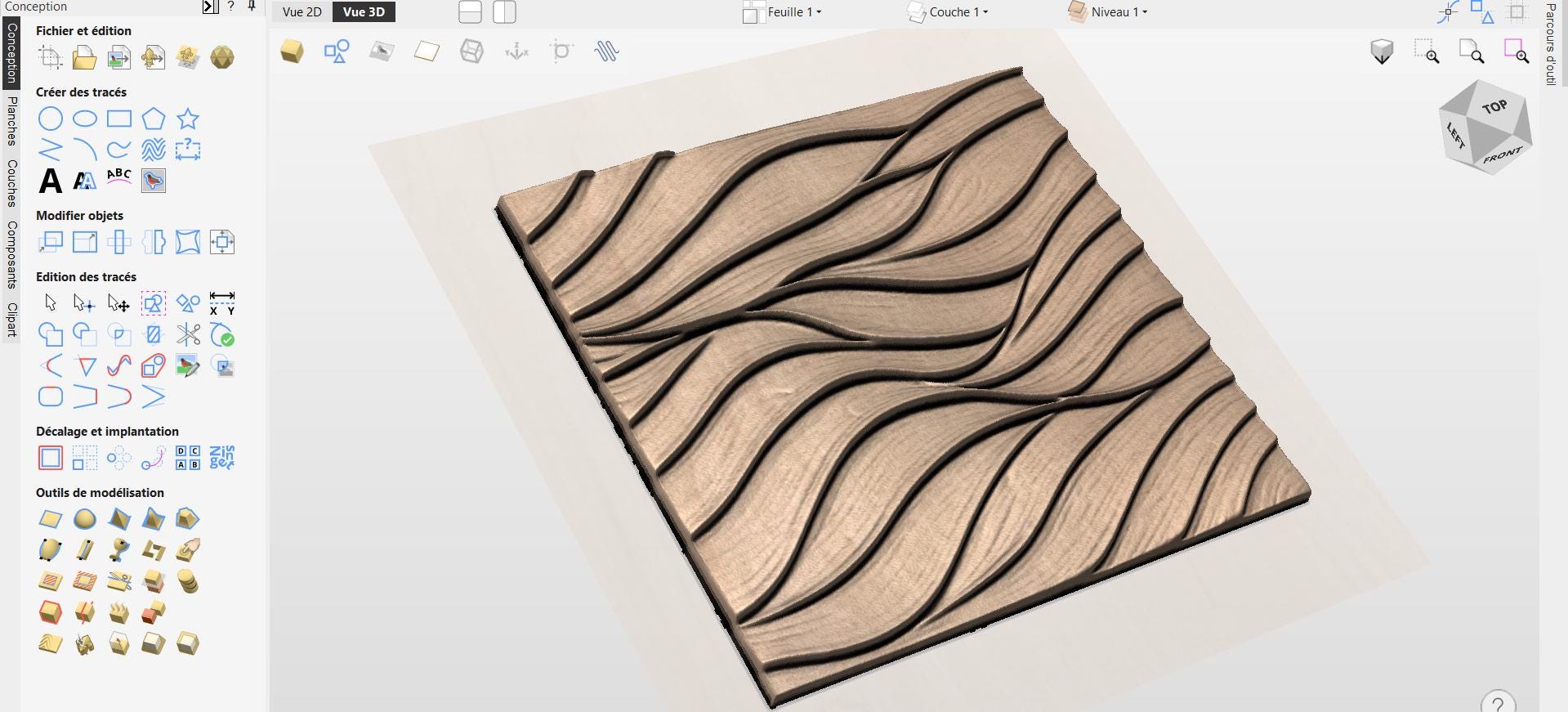
Task: Choose the large A Text tool
Action: click(51, 181)
